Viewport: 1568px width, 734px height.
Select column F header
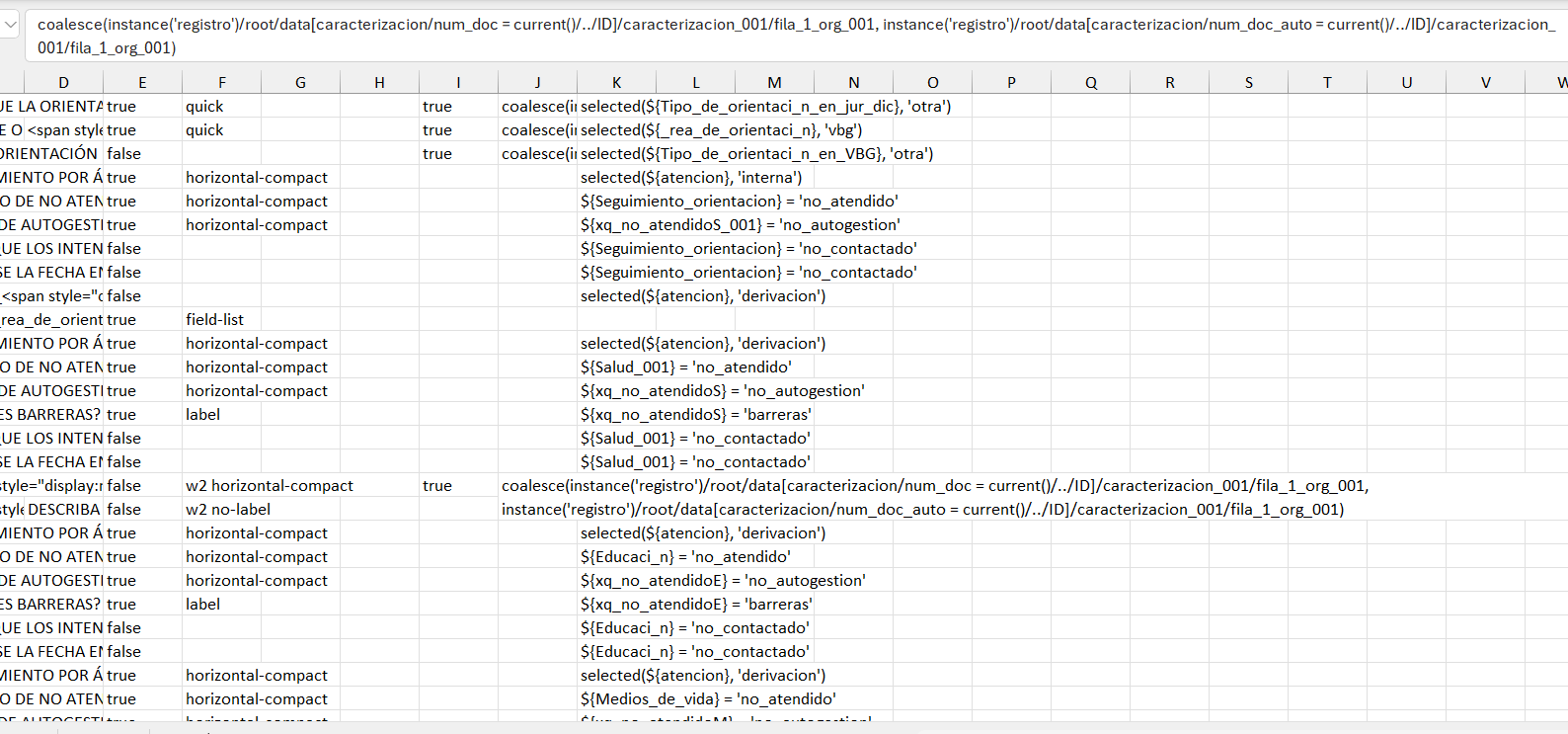tap(221, 83)
